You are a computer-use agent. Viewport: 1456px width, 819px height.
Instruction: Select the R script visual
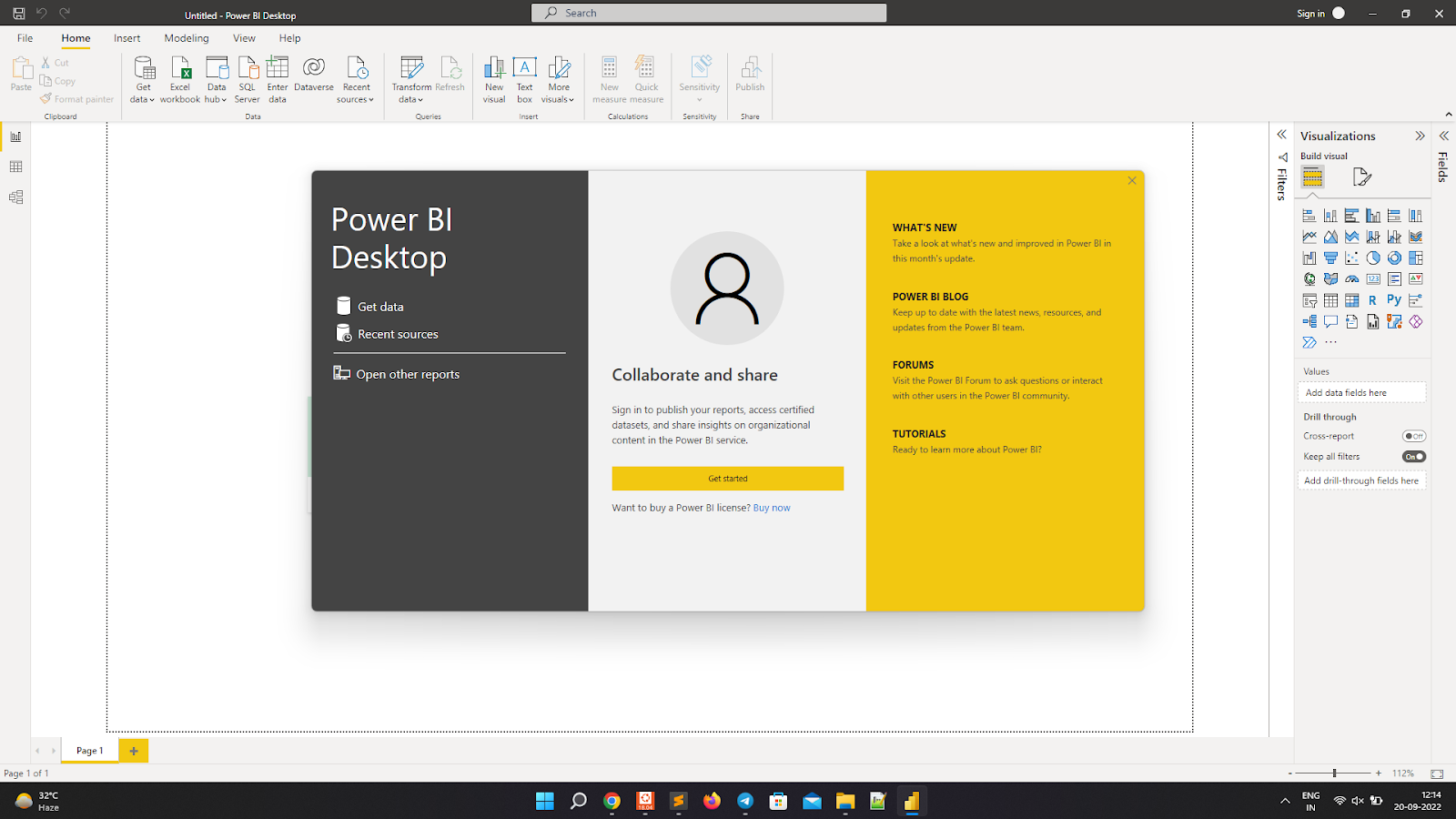click(1373, 300)
